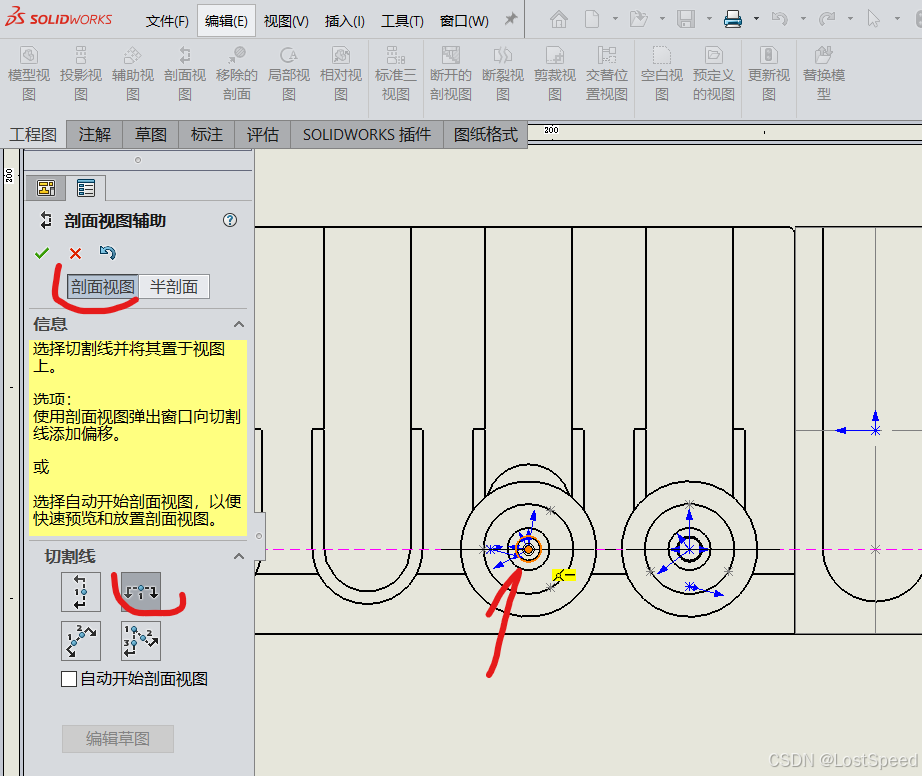
Task: Pin the menu bar with pushpin icon
Action: coord(511,19)
